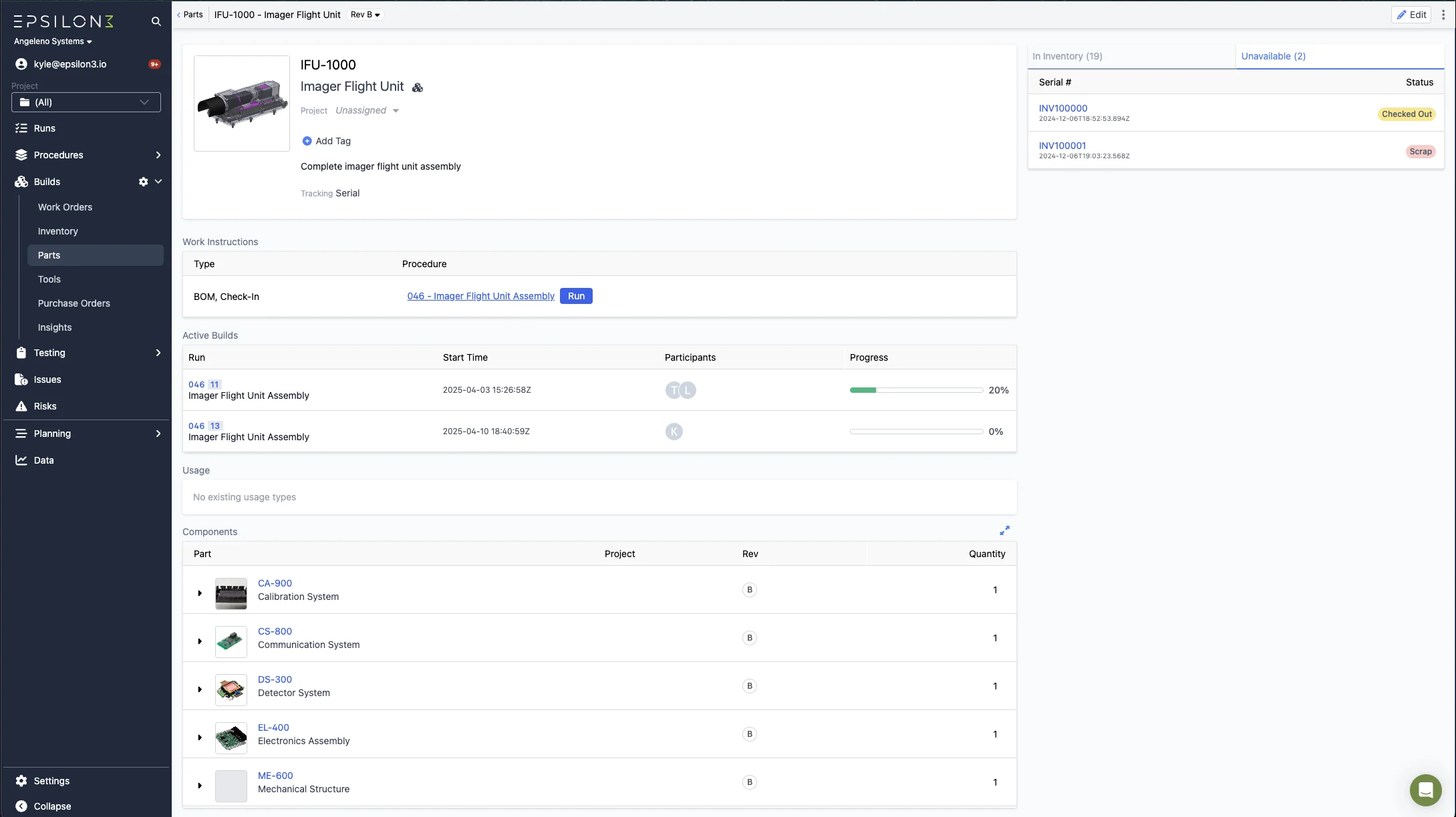The width and height of the screenshot is (1456, 817).
Task: Open the Risks warning icon page
Action: (x=21, y=406)
